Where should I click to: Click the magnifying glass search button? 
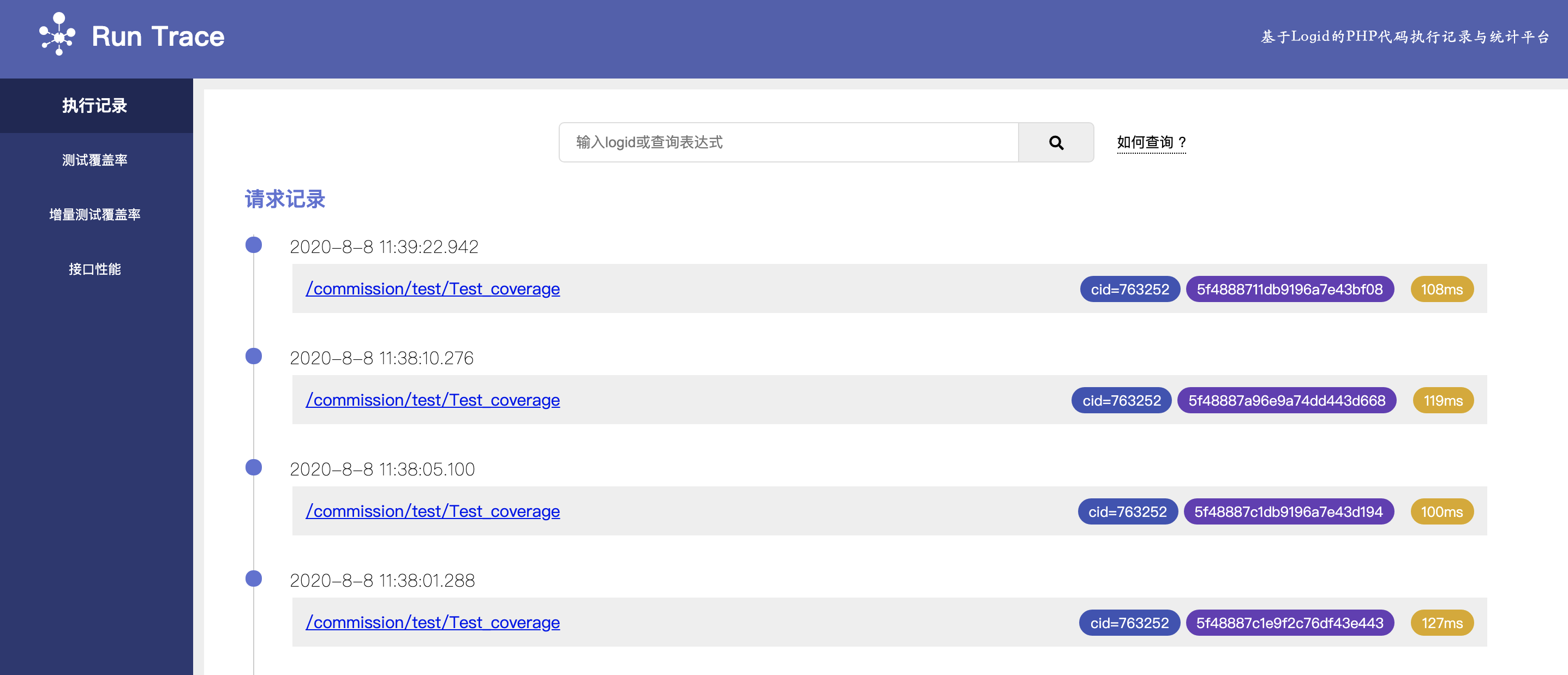click(1056, 142)
